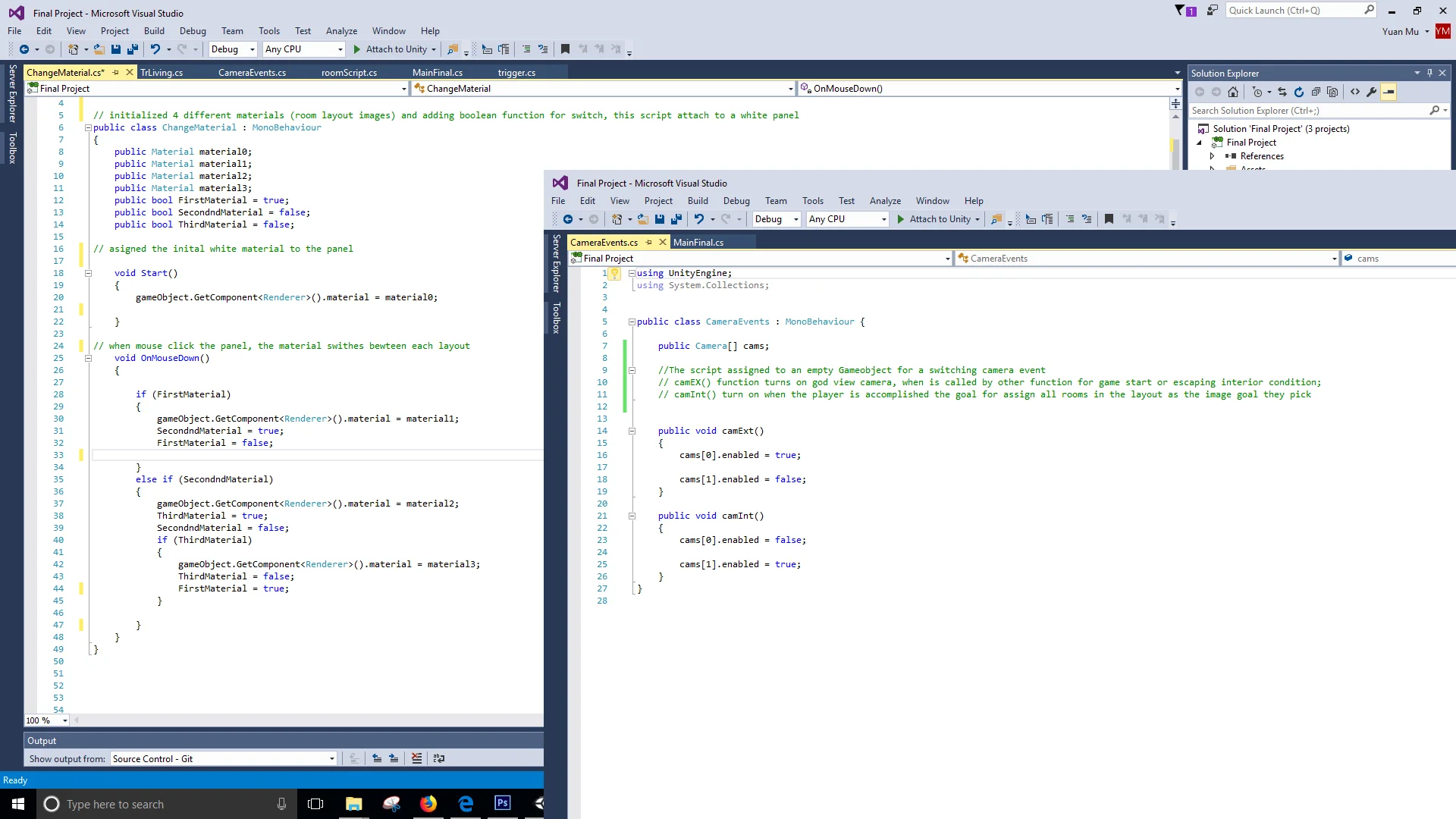Click the Server Explorer side tab on left

[12, 94]
